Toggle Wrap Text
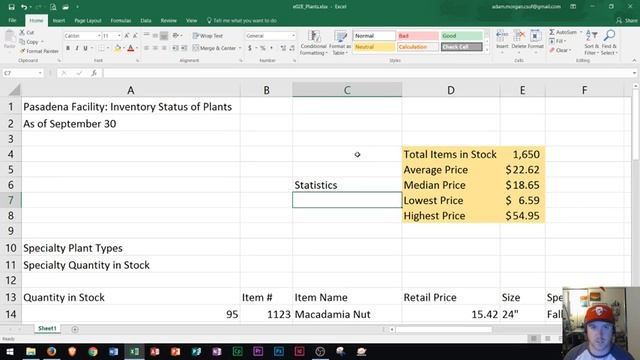The image size is (640, 360). (208, 36)
